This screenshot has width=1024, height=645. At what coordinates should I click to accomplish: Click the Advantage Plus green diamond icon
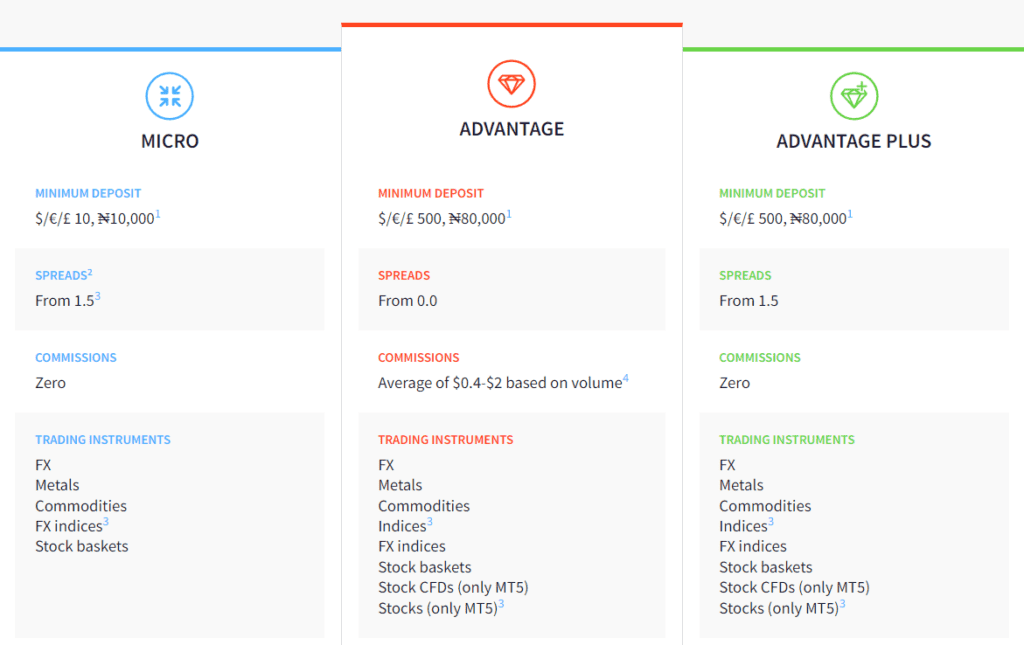[x=853, y=96]
